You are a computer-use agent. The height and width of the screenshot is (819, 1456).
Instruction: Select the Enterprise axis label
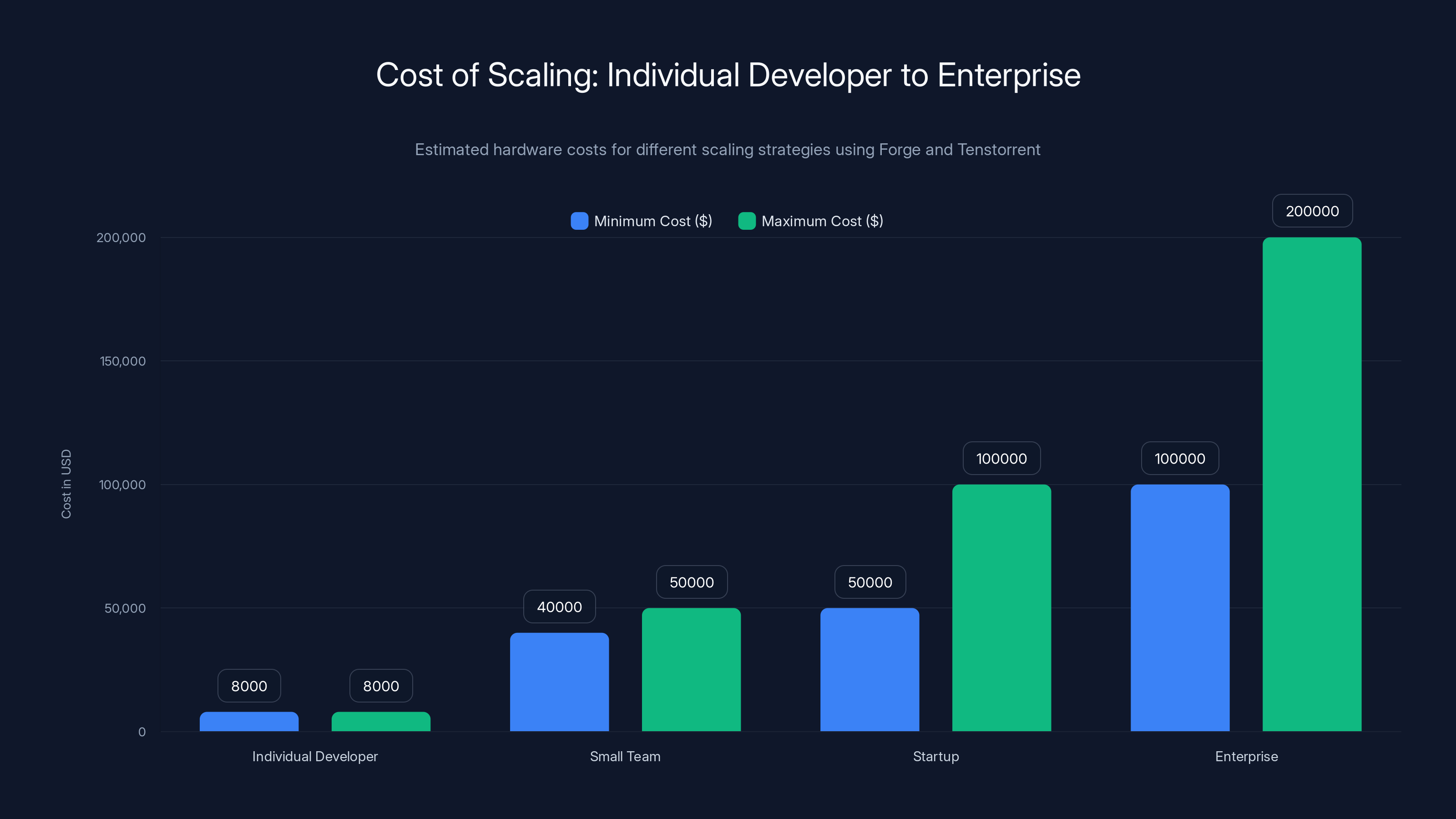1246,756
